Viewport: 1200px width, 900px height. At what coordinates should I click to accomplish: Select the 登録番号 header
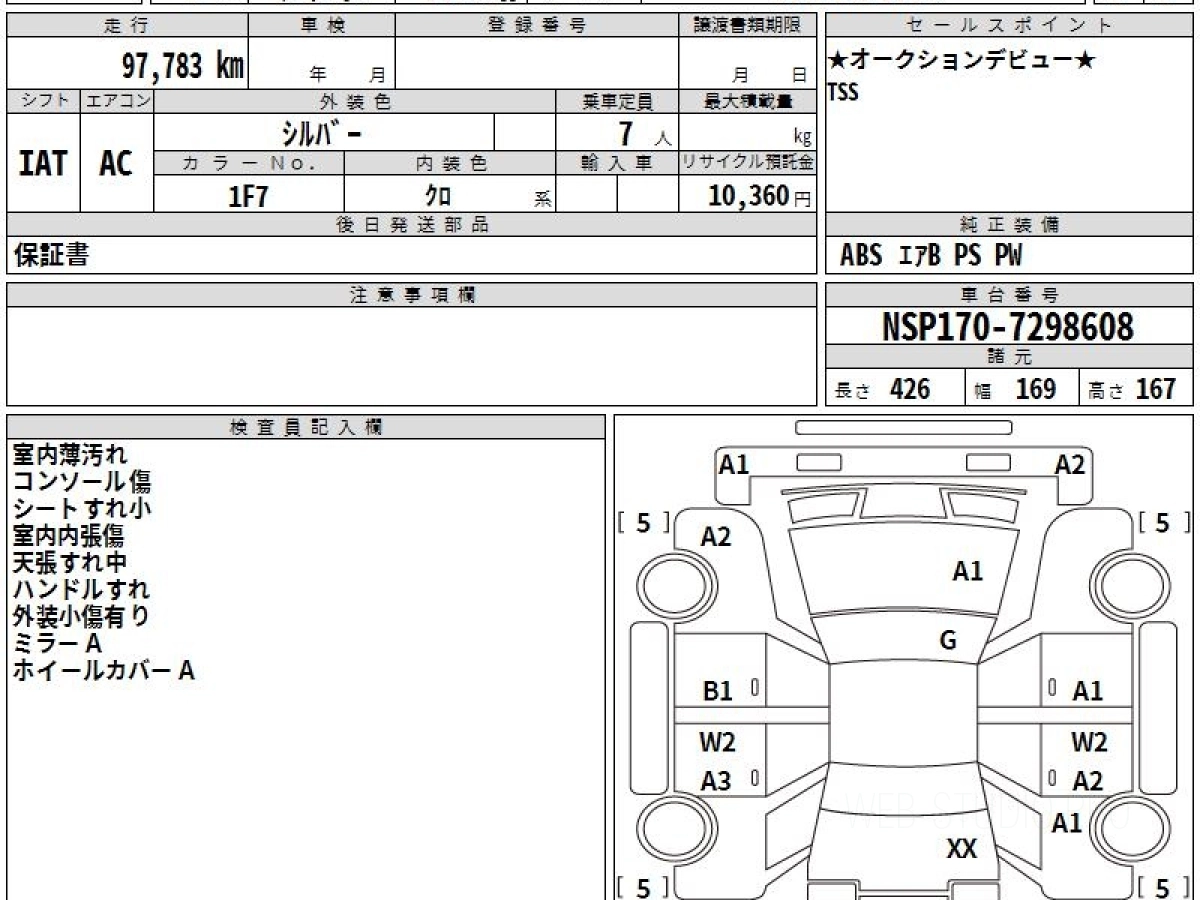tap(537, 26)
